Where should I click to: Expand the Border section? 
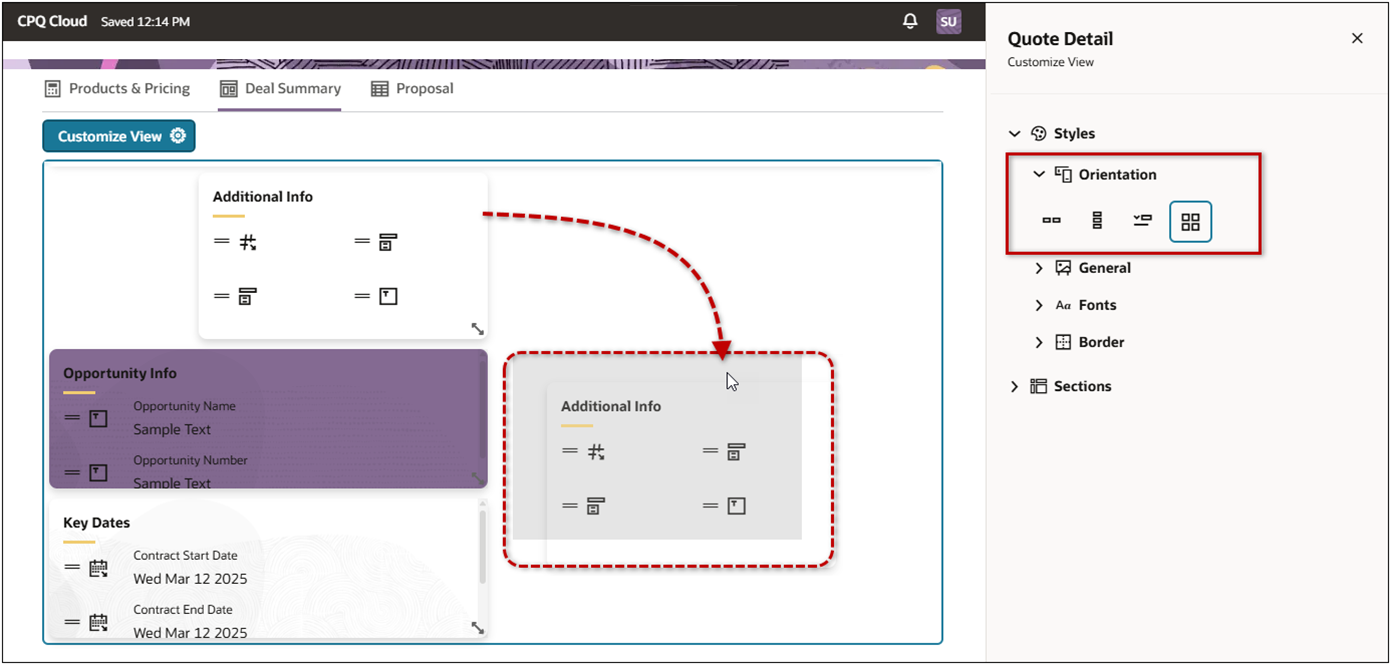coord(1038,342)
